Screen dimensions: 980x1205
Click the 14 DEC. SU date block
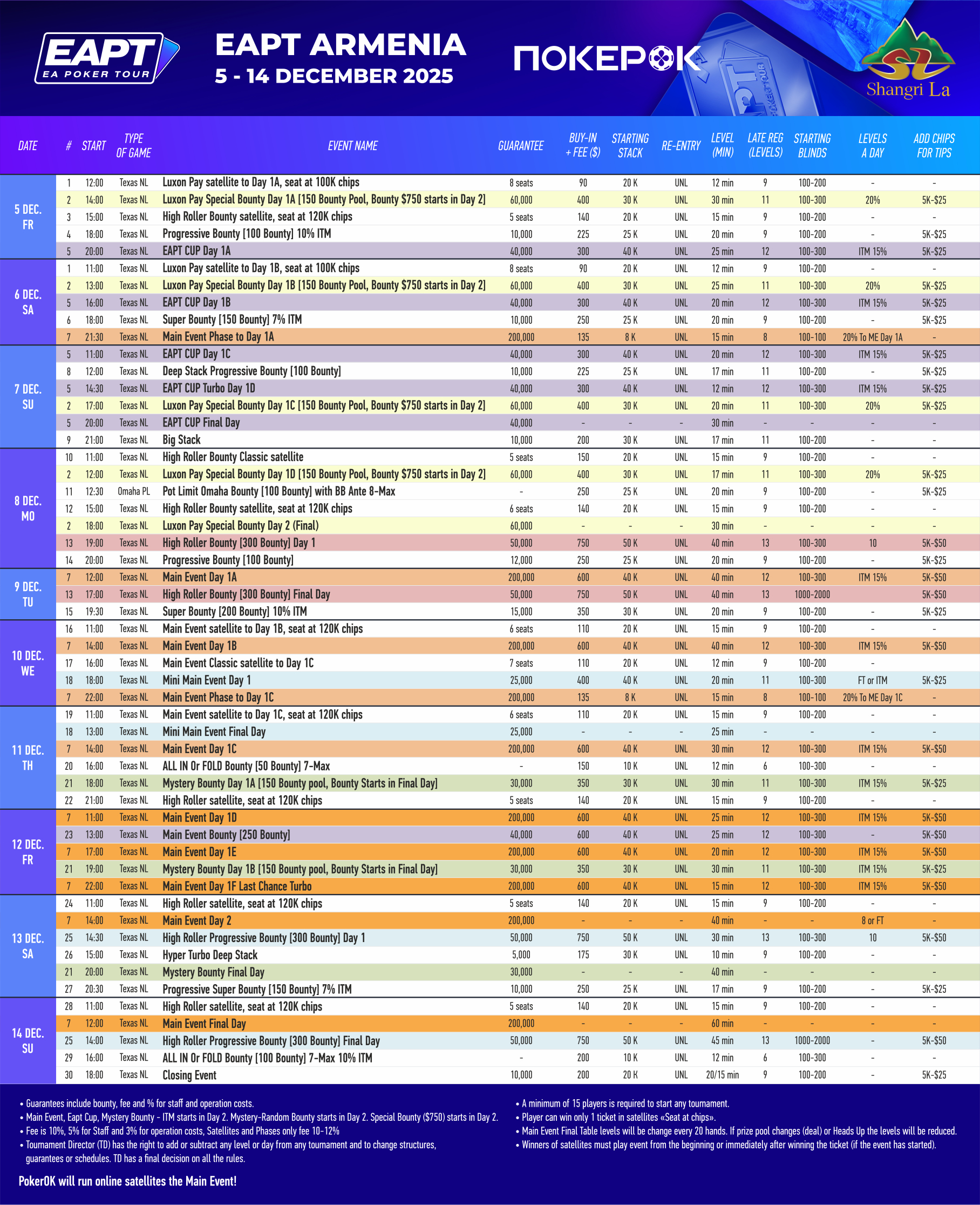tap(28, 1040)
